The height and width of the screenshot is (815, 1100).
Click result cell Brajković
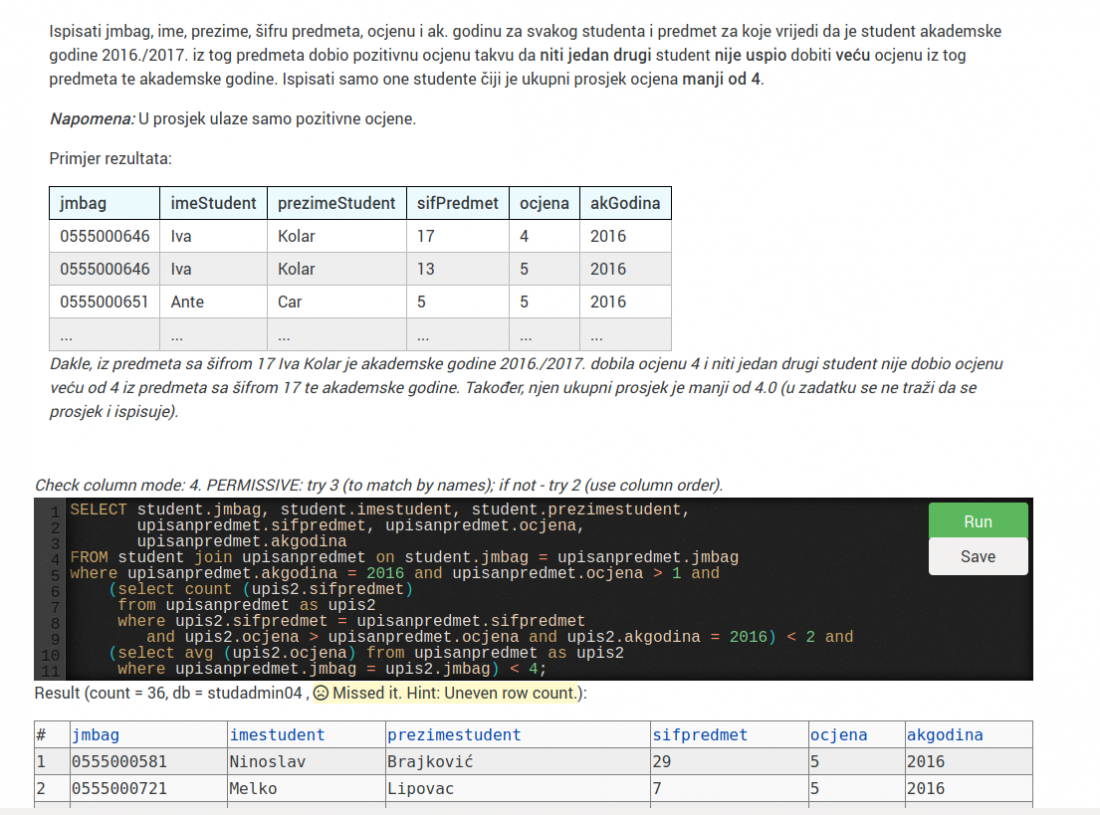(x=518, y=761)
